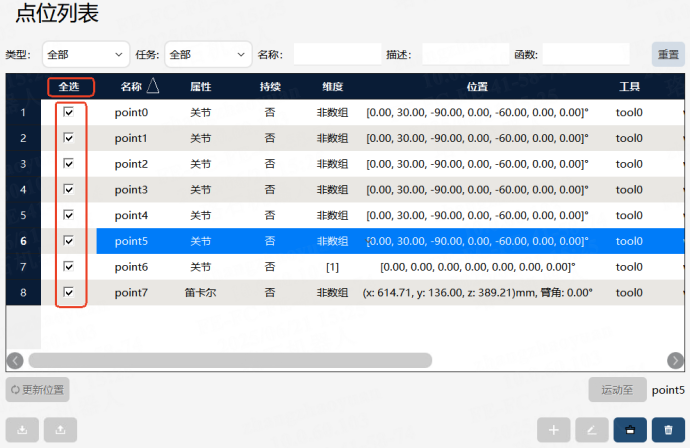
Task: Click the 位置 column header
Action: (477, 87)
